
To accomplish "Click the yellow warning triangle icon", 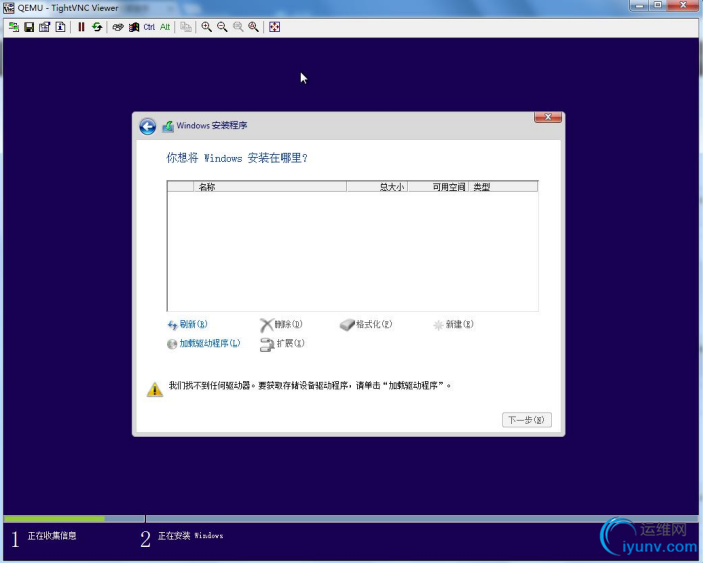I will (155, 389).
